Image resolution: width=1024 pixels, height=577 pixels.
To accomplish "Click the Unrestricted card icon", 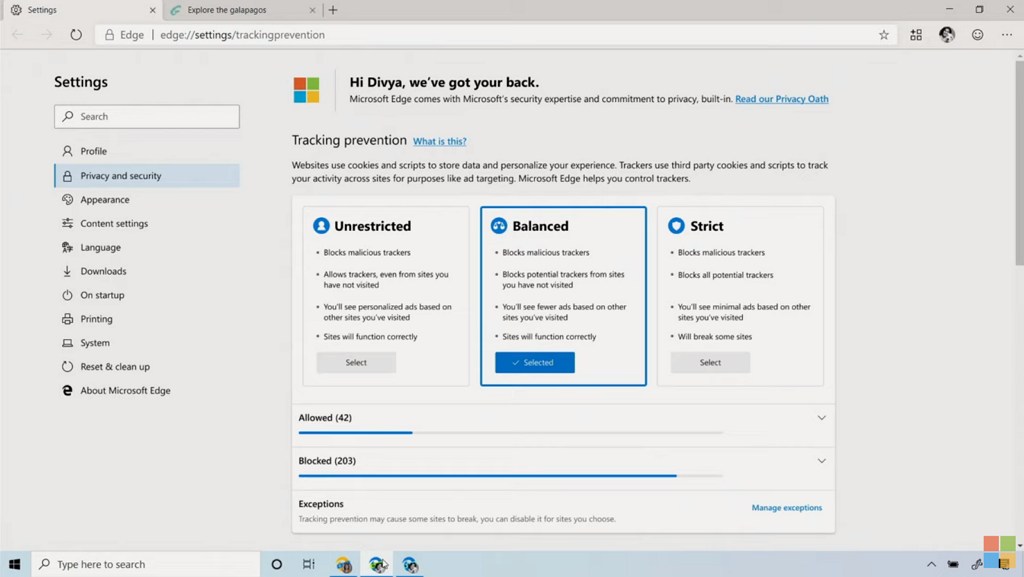I will (x=321, y=226).
